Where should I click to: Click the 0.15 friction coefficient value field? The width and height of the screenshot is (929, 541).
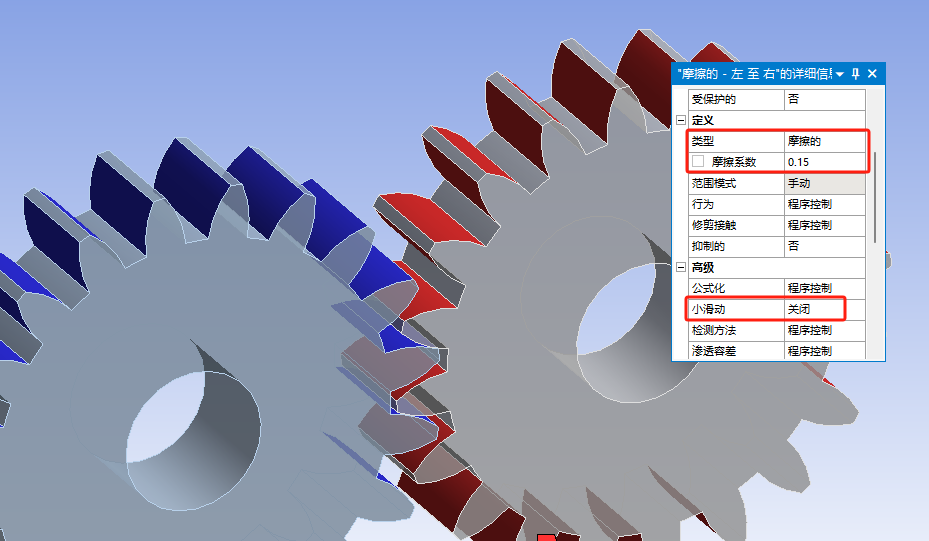(824, 162)
